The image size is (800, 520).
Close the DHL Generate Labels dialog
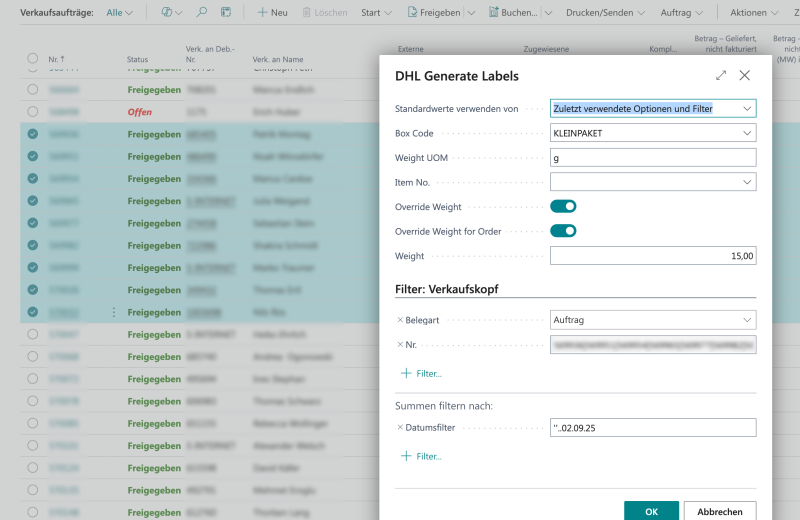click(x=744, y=76)
